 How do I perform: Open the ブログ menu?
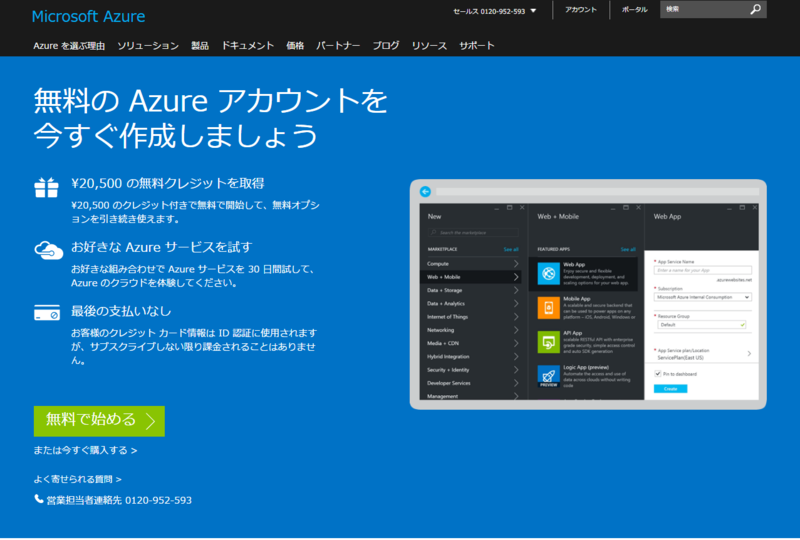(386, 46)
